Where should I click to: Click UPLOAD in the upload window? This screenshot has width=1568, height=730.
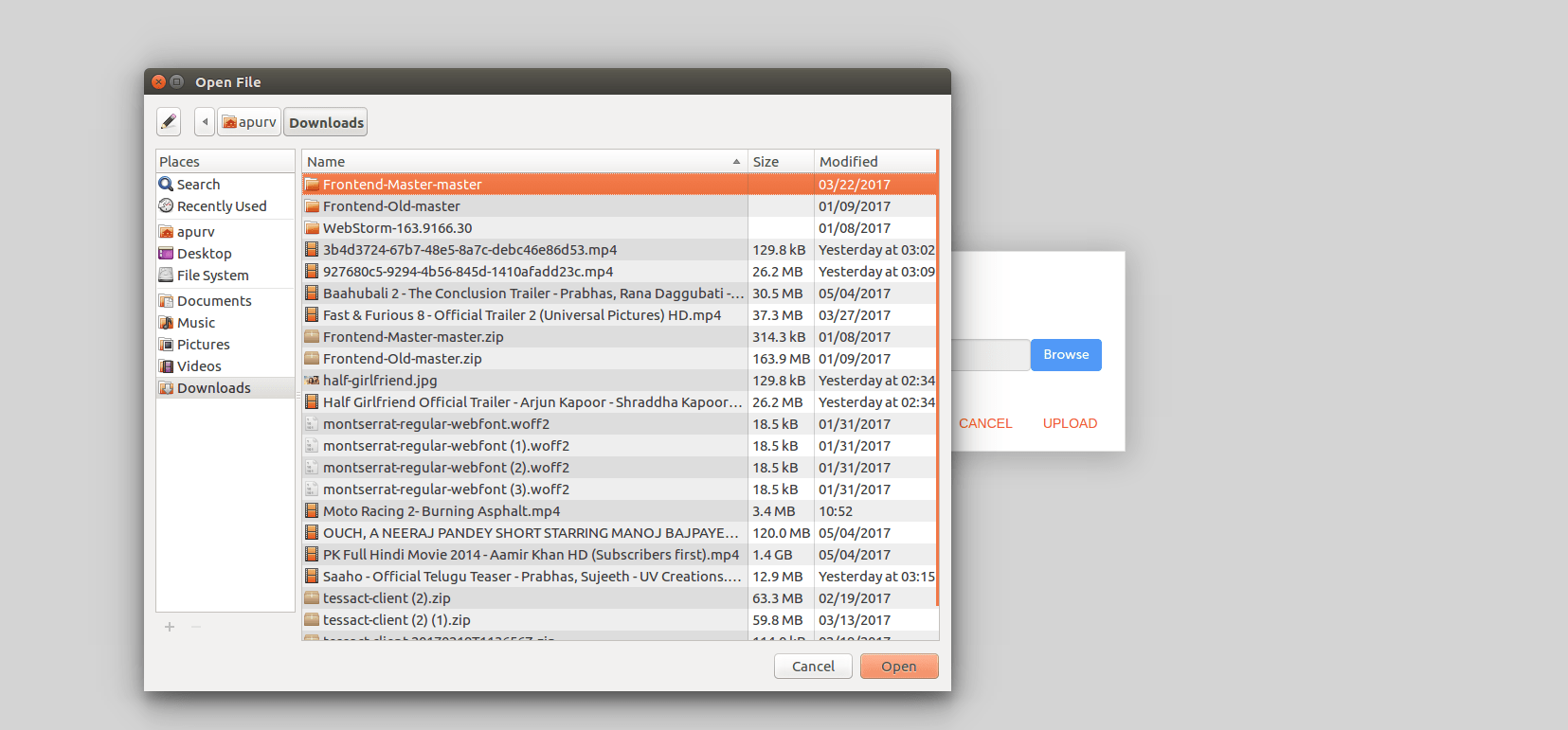tap(1070, 423)
